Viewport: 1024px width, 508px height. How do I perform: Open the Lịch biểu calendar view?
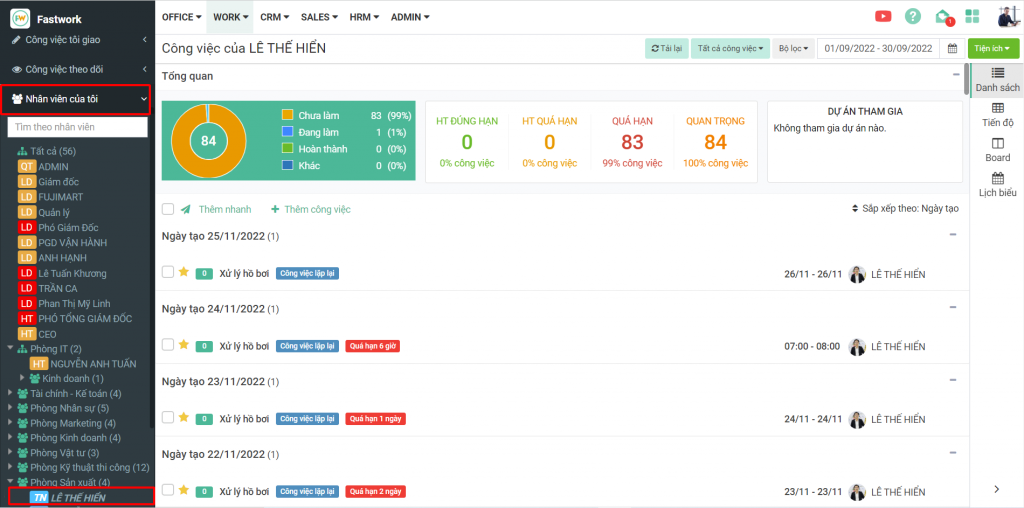click(x=996, y=185)
